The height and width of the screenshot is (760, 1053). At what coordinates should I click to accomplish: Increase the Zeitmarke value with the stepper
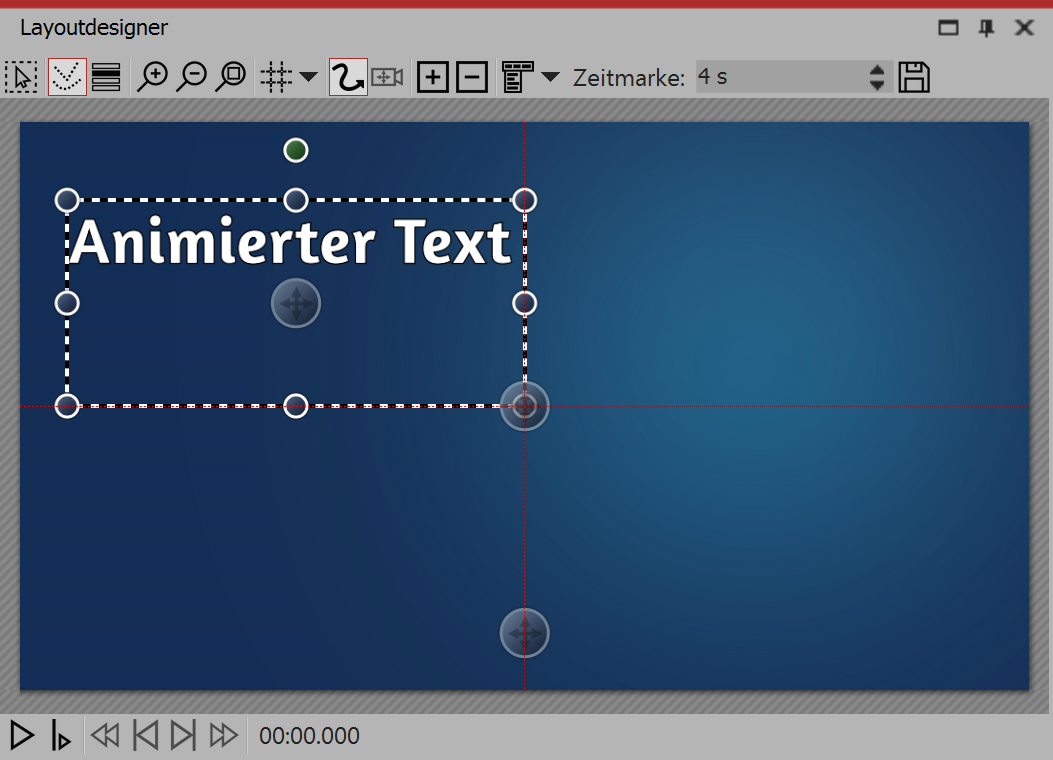tap(875, 71)
